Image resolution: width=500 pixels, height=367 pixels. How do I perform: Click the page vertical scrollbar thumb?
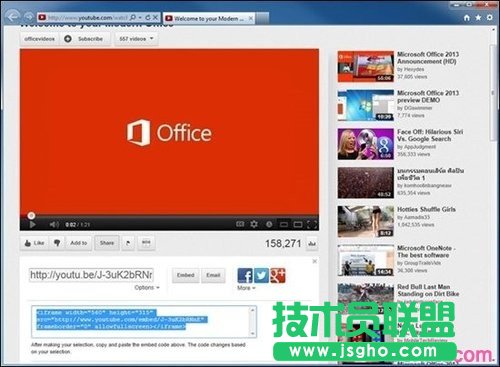pos(493,93)
